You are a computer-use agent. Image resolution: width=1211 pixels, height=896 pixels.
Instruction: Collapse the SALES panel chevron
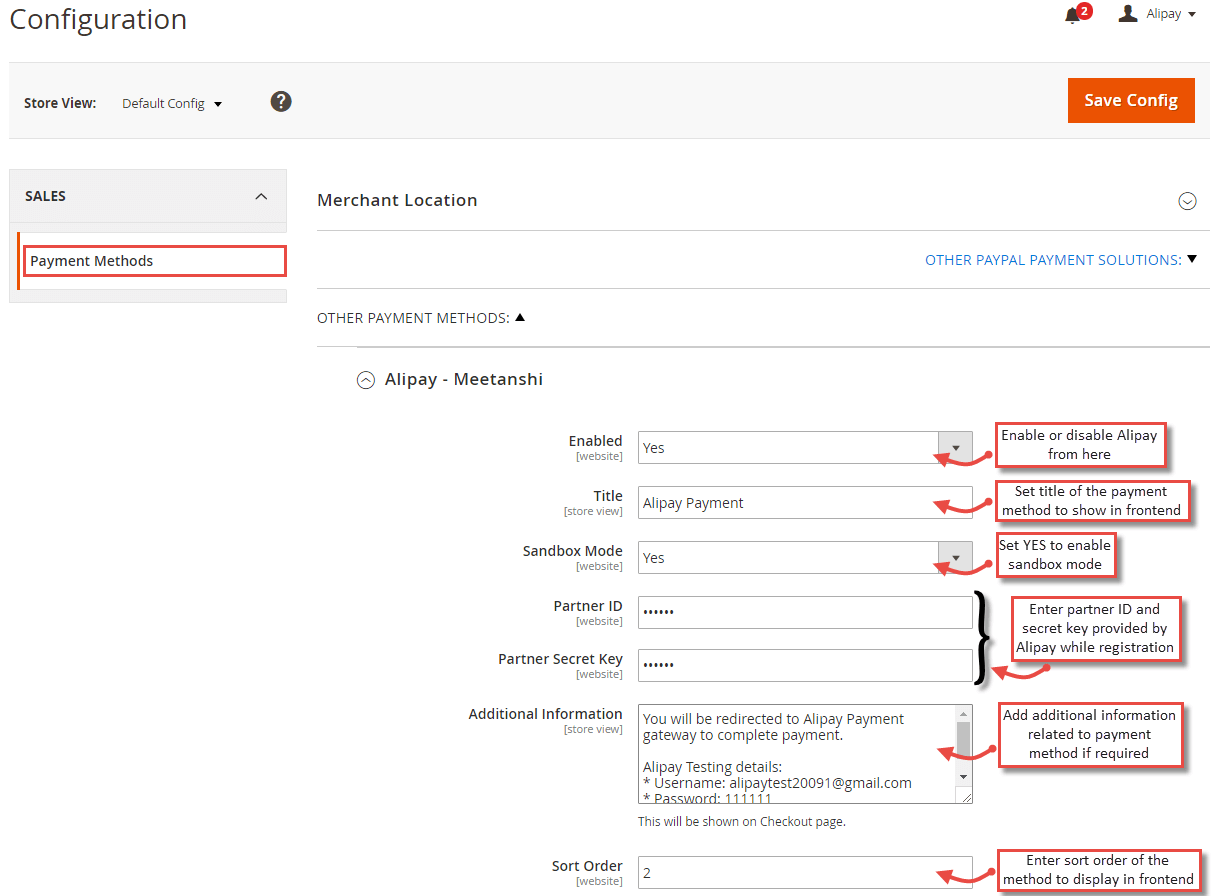pos(261,196)
